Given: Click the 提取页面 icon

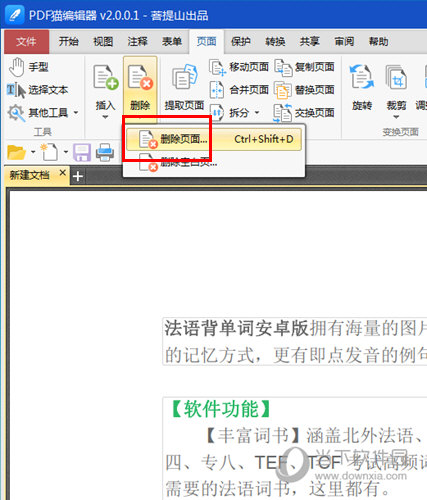Looking at the screenshot, I should tap(184, 77).
